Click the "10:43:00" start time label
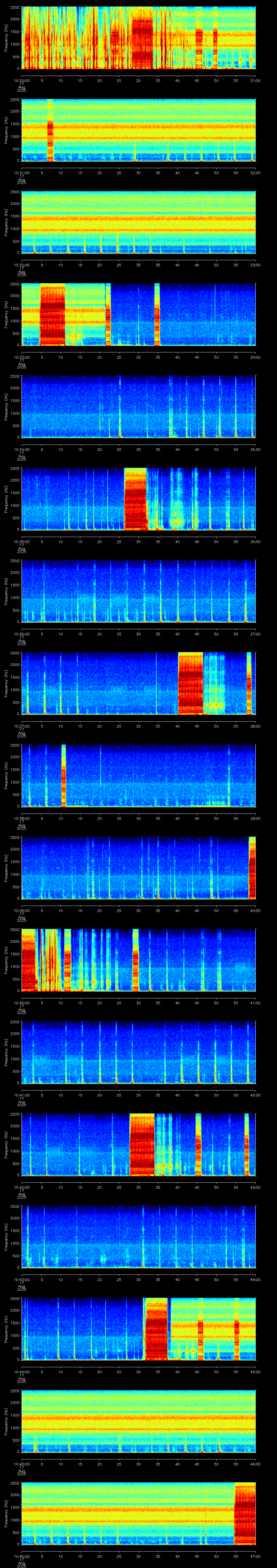Viewport: 277px width, 1568px height. tap(21, 1279)
